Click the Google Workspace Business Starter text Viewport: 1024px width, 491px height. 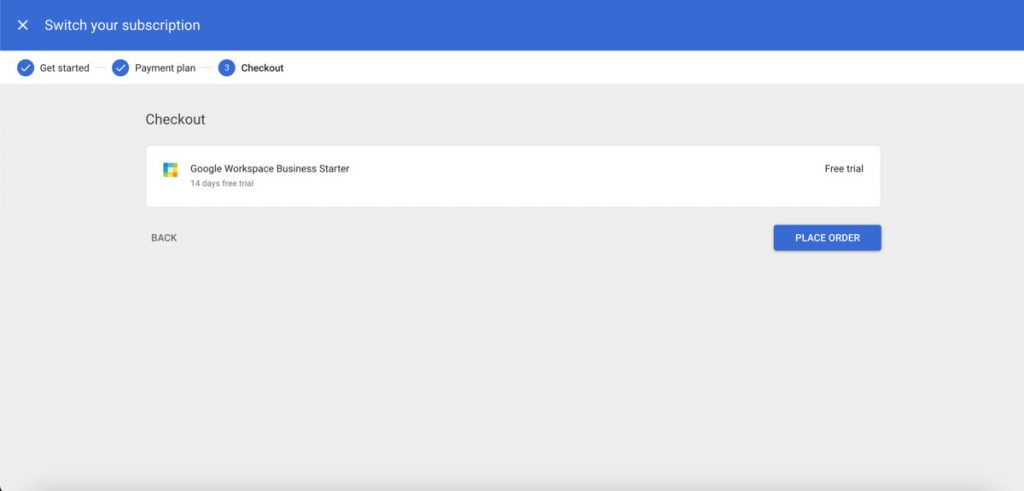270,168
